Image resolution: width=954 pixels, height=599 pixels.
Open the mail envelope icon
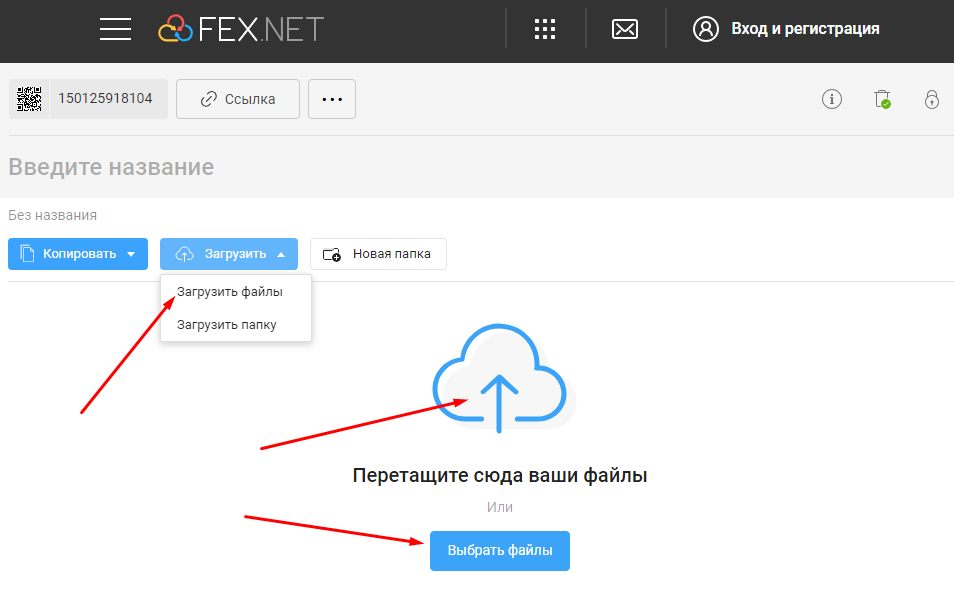[x=625, y=29]
